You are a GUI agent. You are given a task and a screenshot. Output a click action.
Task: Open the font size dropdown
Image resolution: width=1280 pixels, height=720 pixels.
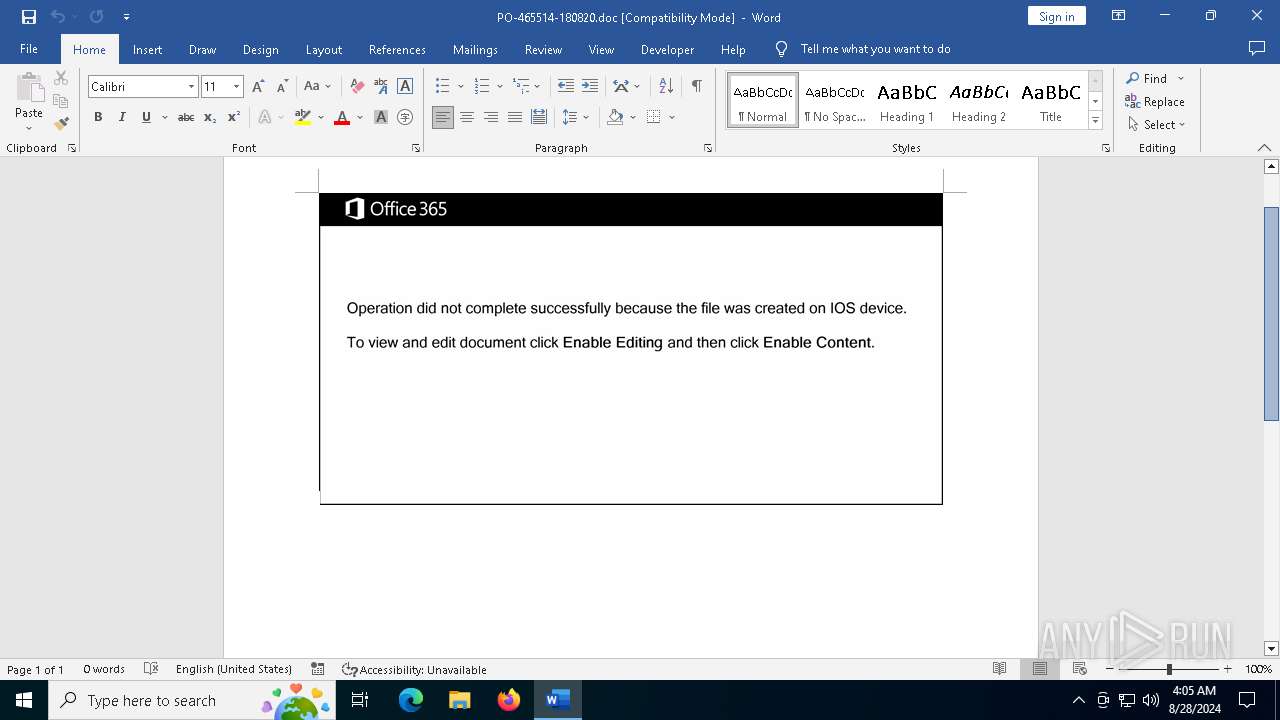click(x=236, y=87)
